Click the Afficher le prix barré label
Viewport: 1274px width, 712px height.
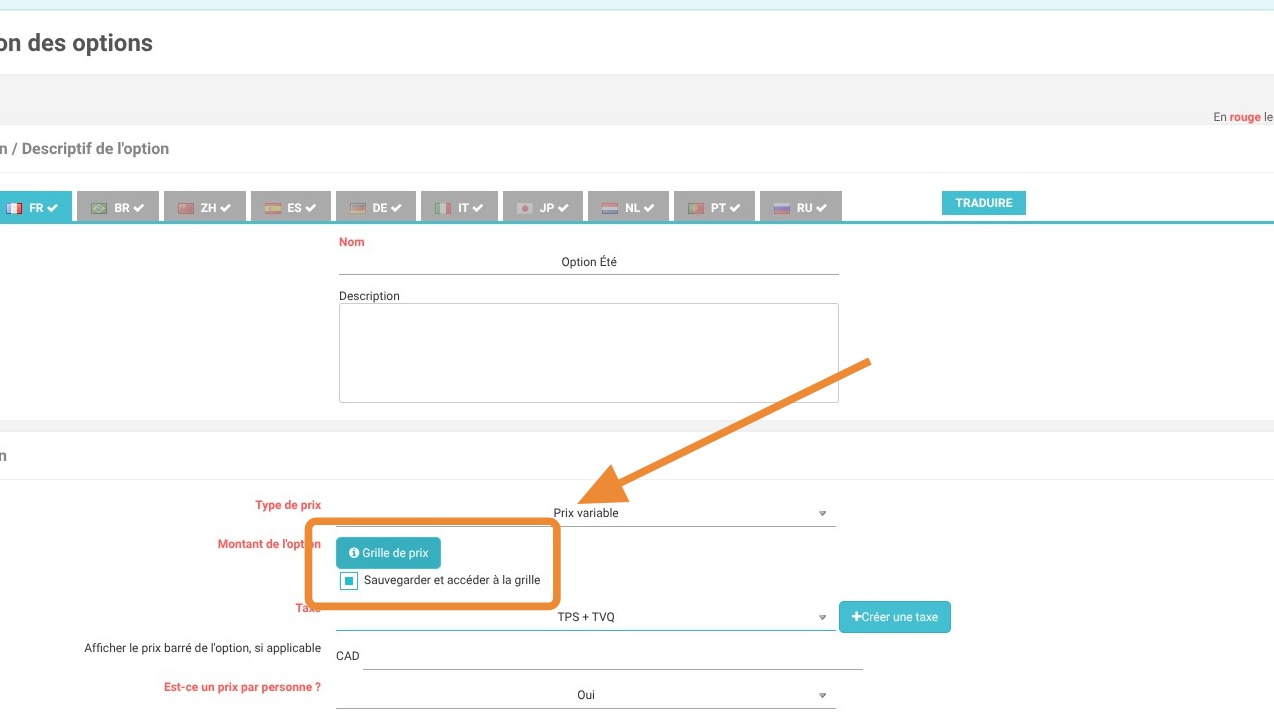coord(203,648)
